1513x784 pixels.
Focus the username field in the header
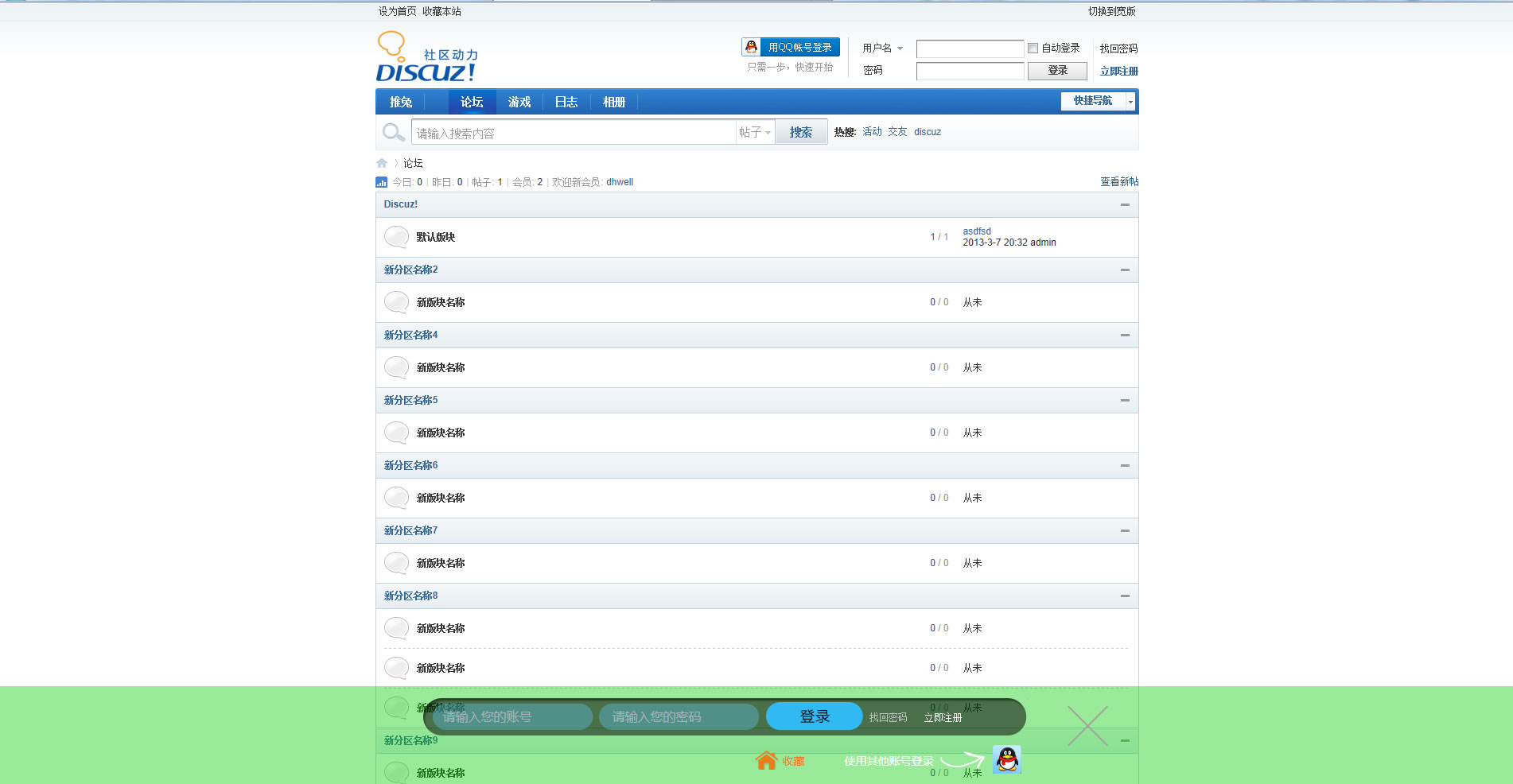tap(970, 49)
